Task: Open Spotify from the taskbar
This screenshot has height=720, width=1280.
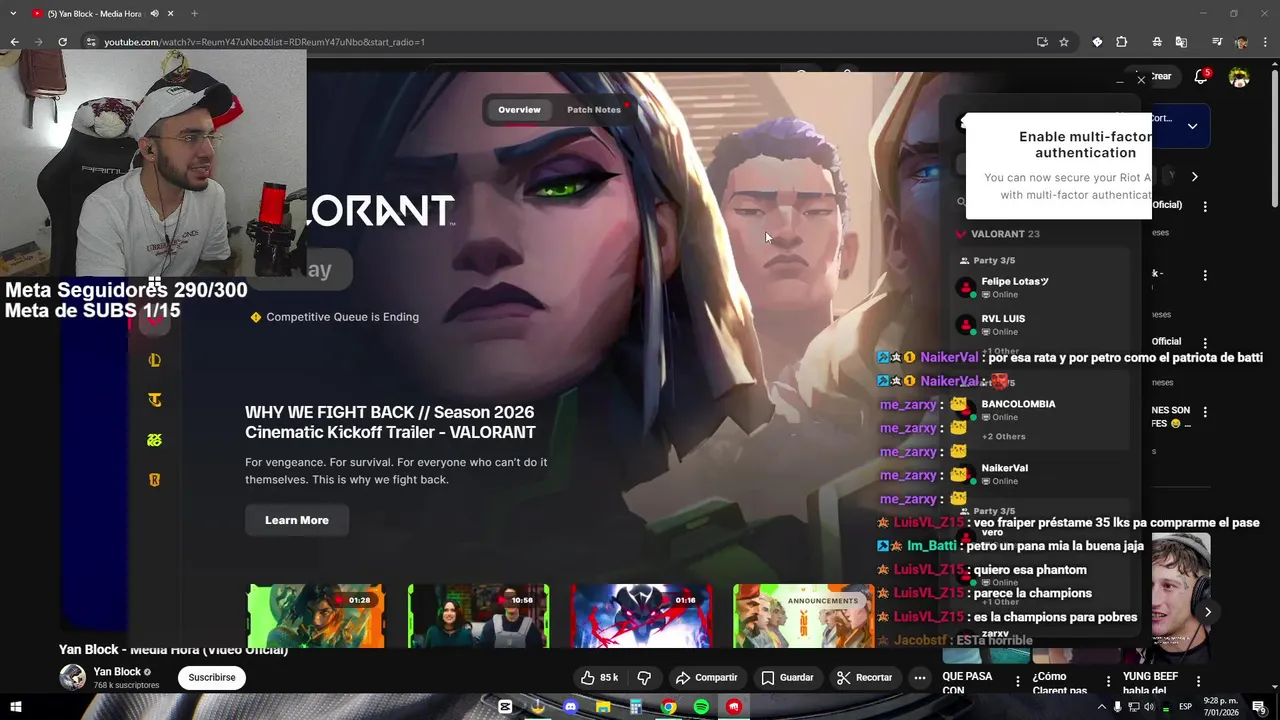Action: point(701,707)
